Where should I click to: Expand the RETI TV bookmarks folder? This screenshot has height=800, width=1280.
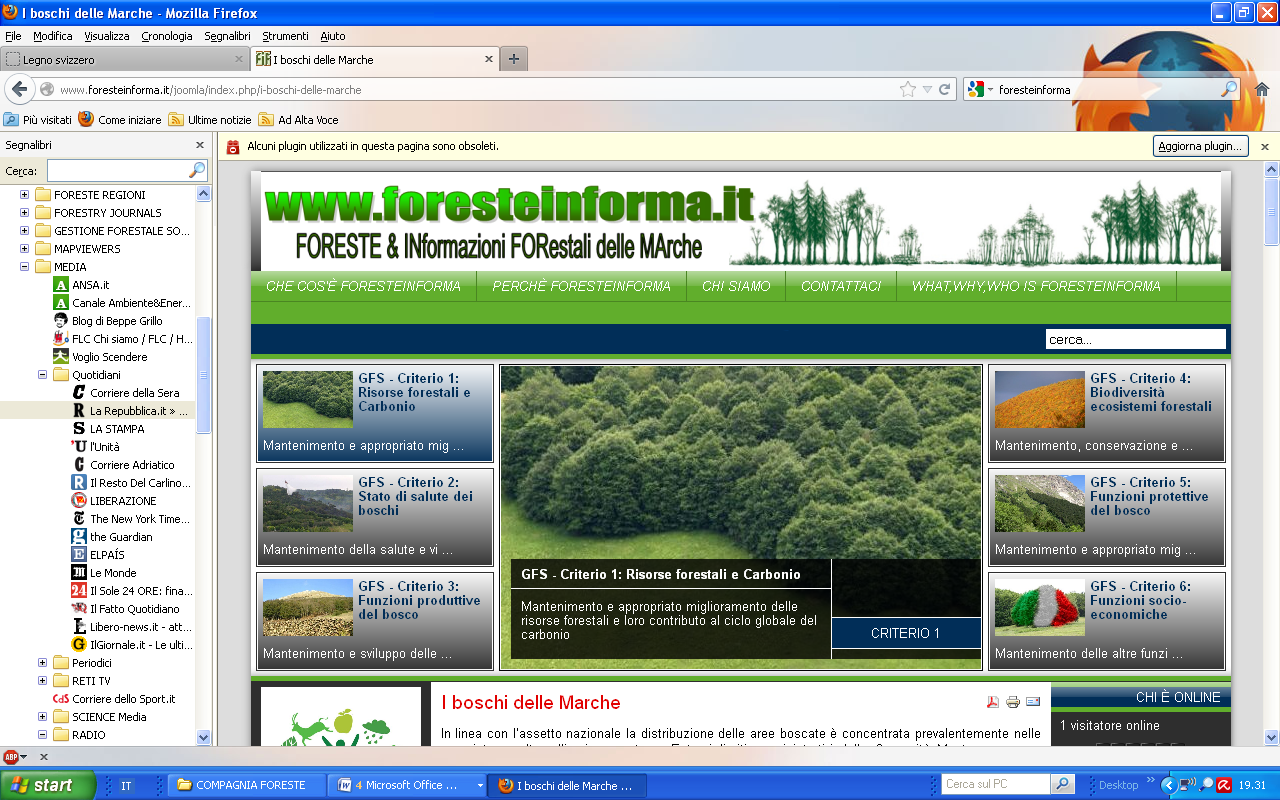click(43, 681)
